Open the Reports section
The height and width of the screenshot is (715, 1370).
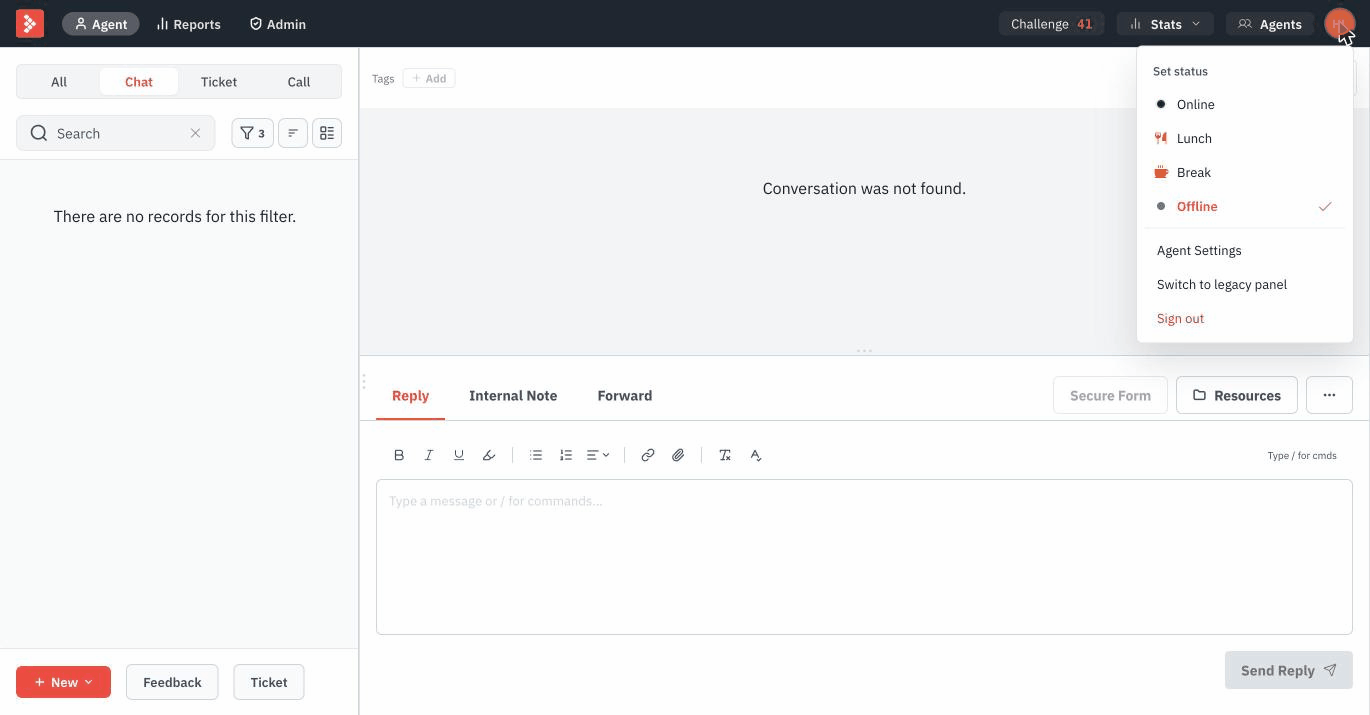(188, 24)
